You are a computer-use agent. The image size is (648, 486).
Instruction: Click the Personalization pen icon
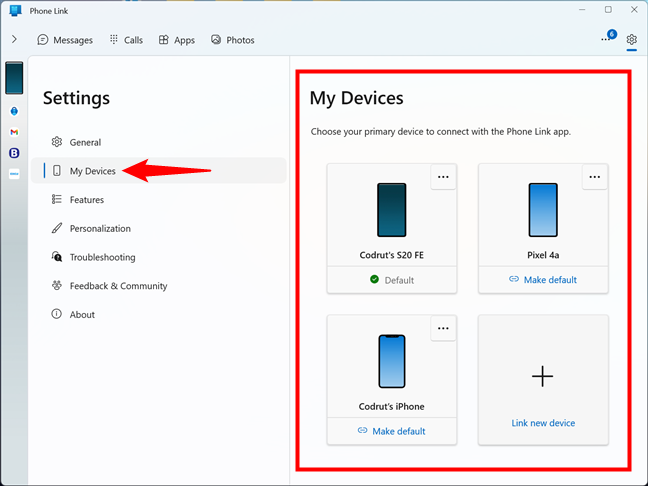coord(57,228)
